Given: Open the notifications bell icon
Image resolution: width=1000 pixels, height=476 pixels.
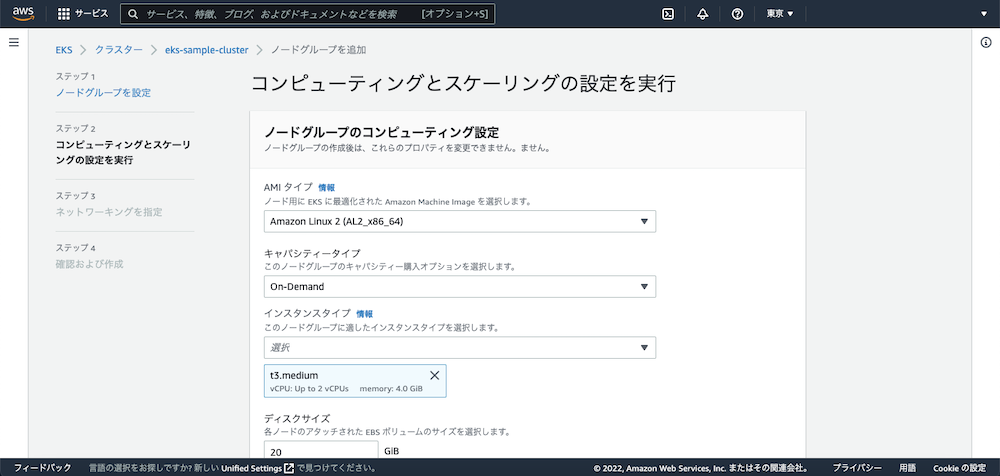Looking at the screenshot, I should pyautogui.click(x=703, y=14).
